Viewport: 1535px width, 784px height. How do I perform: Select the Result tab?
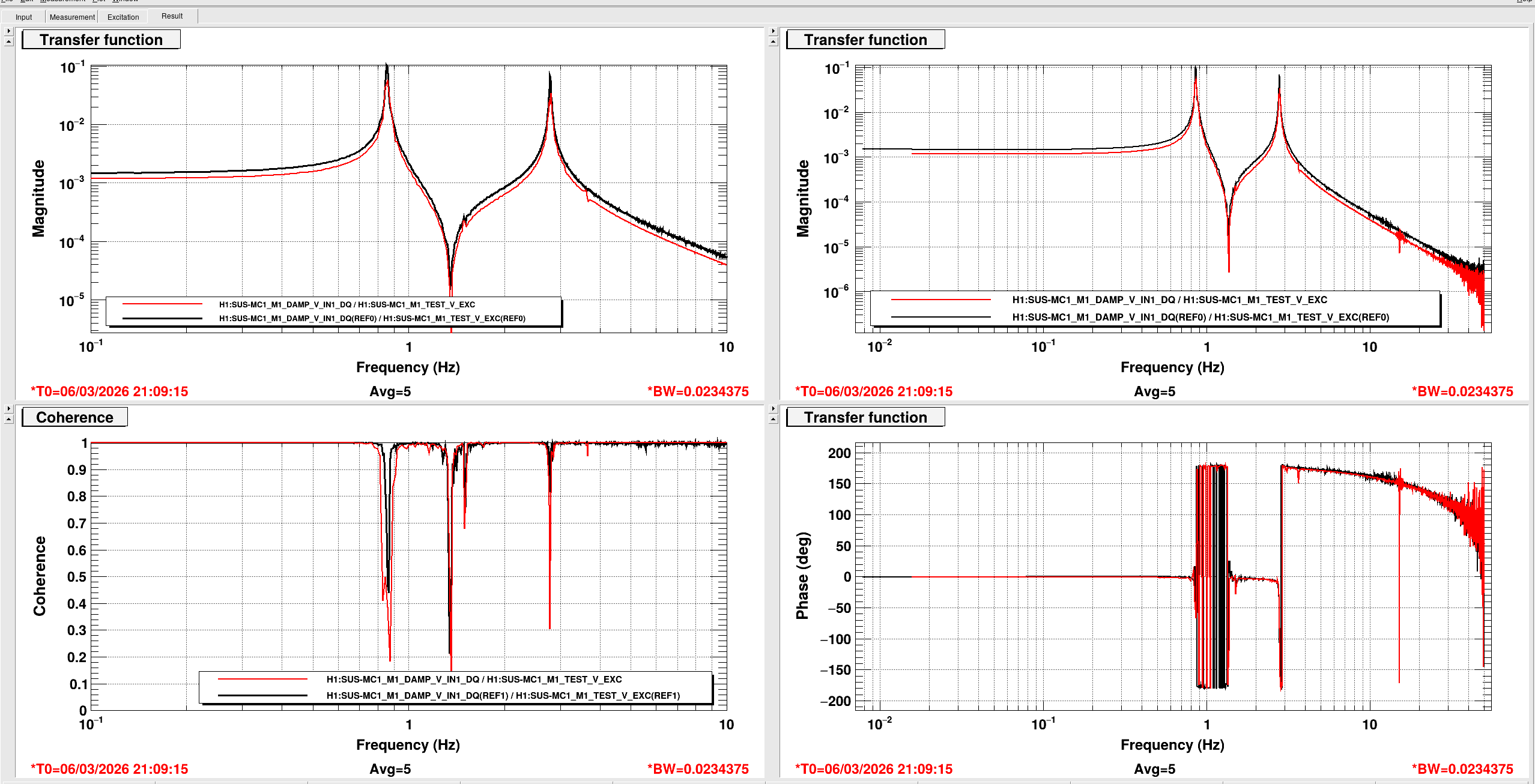[172, 16]
